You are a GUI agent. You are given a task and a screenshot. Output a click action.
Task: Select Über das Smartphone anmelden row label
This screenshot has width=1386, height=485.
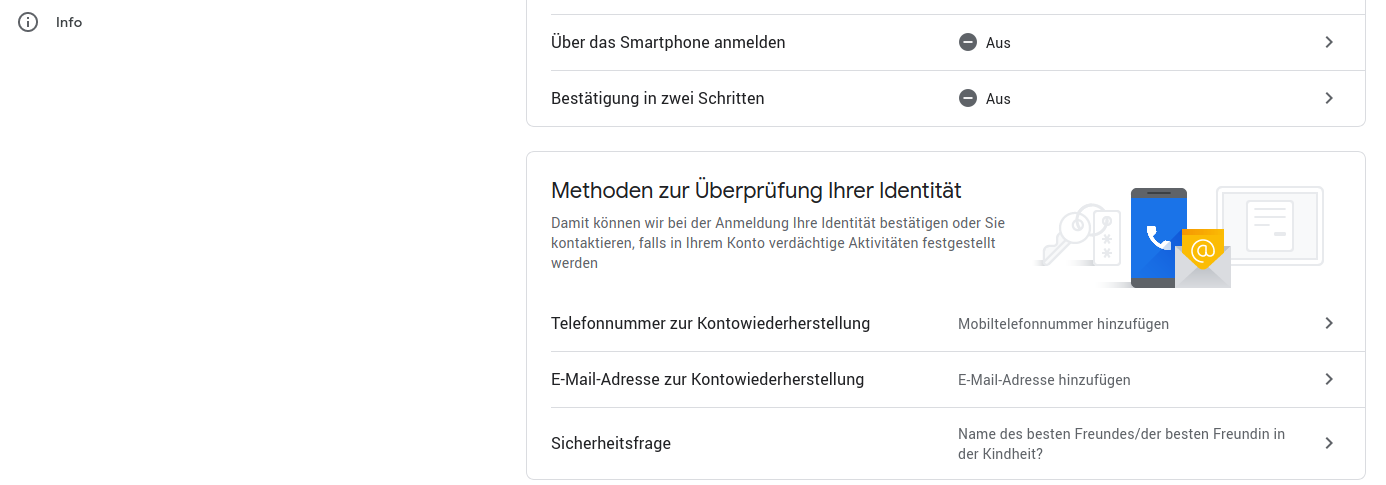[x=668, y=43]
